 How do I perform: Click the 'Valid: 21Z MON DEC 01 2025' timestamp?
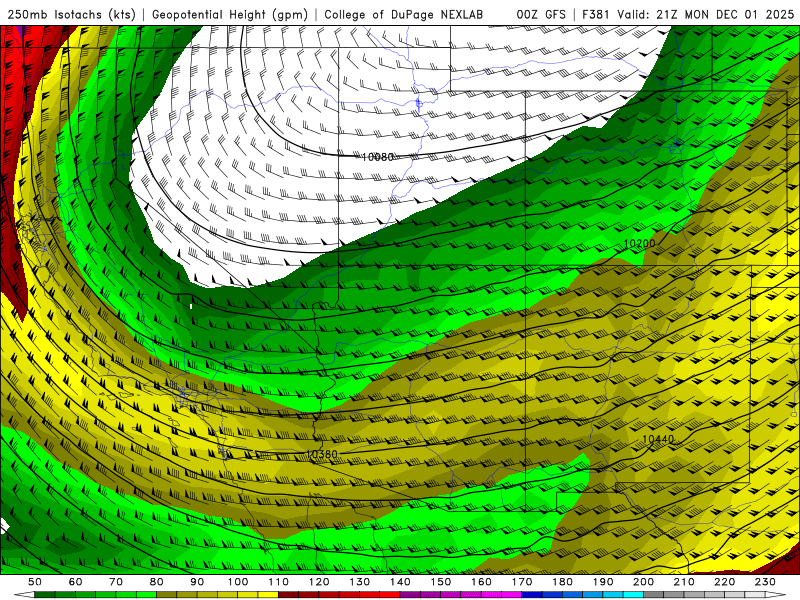click(706, 14)
